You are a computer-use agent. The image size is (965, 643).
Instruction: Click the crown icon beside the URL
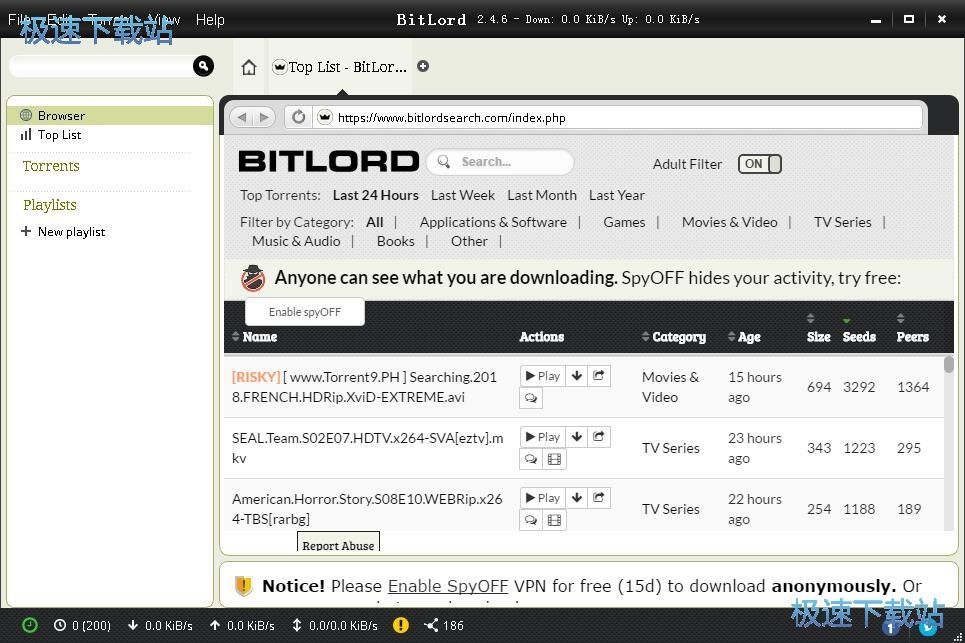point(325,117)
